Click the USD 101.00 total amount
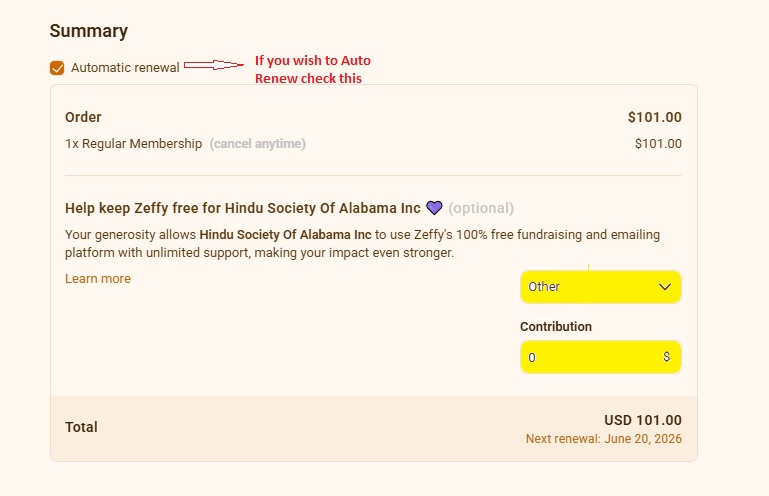This screenshot has width=769, height=496. pos(643,420)
